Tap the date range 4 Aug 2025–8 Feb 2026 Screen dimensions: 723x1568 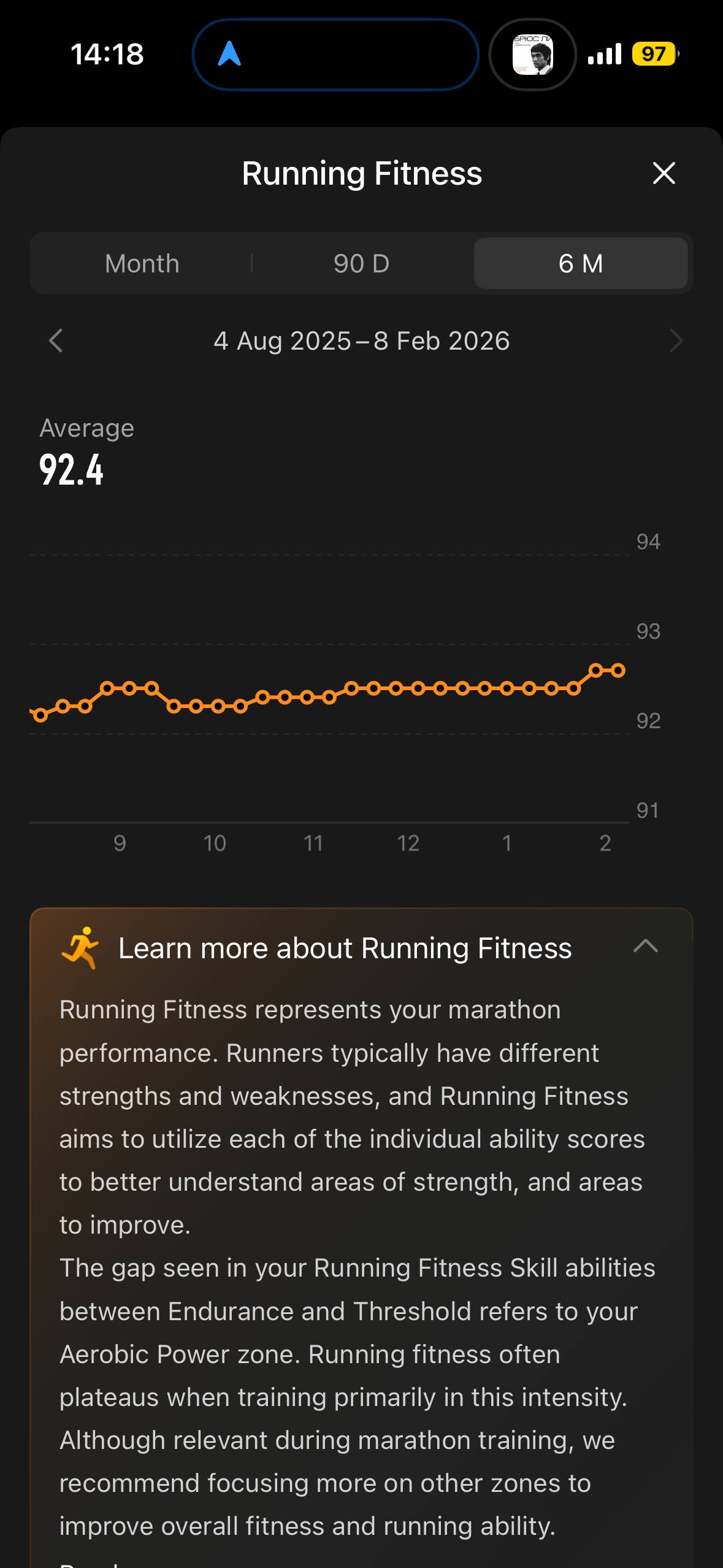click(361, 341)
